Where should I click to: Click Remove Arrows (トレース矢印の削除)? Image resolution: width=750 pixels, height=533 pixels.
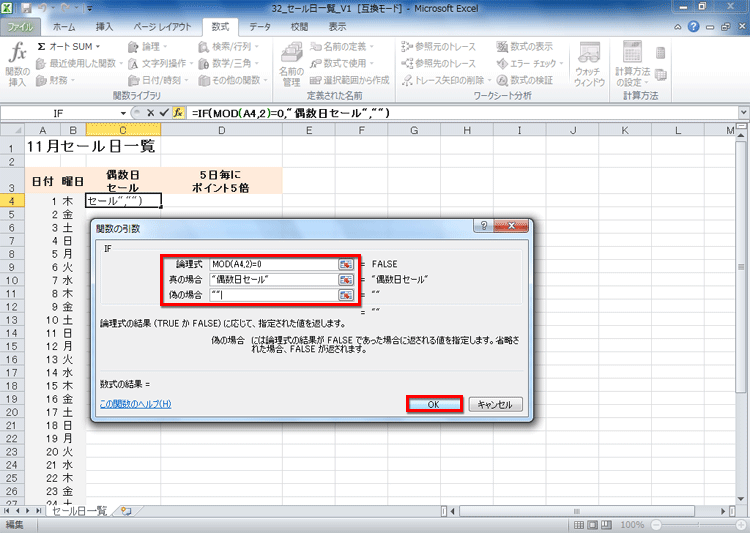point(446,80)
